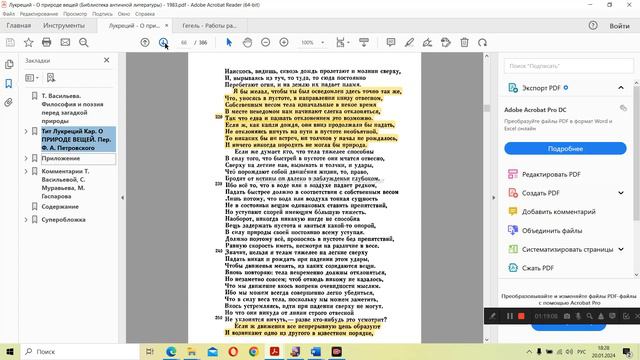
Task: Open Windows Start menu
Action: click(x=10, y=351)
